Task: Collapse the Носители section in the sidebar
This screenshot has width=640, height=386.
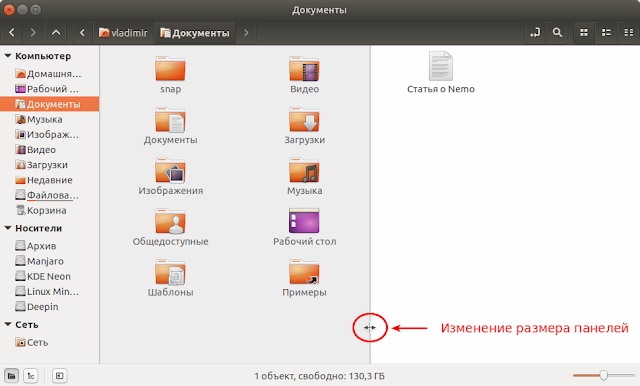Action: (8, 228)
